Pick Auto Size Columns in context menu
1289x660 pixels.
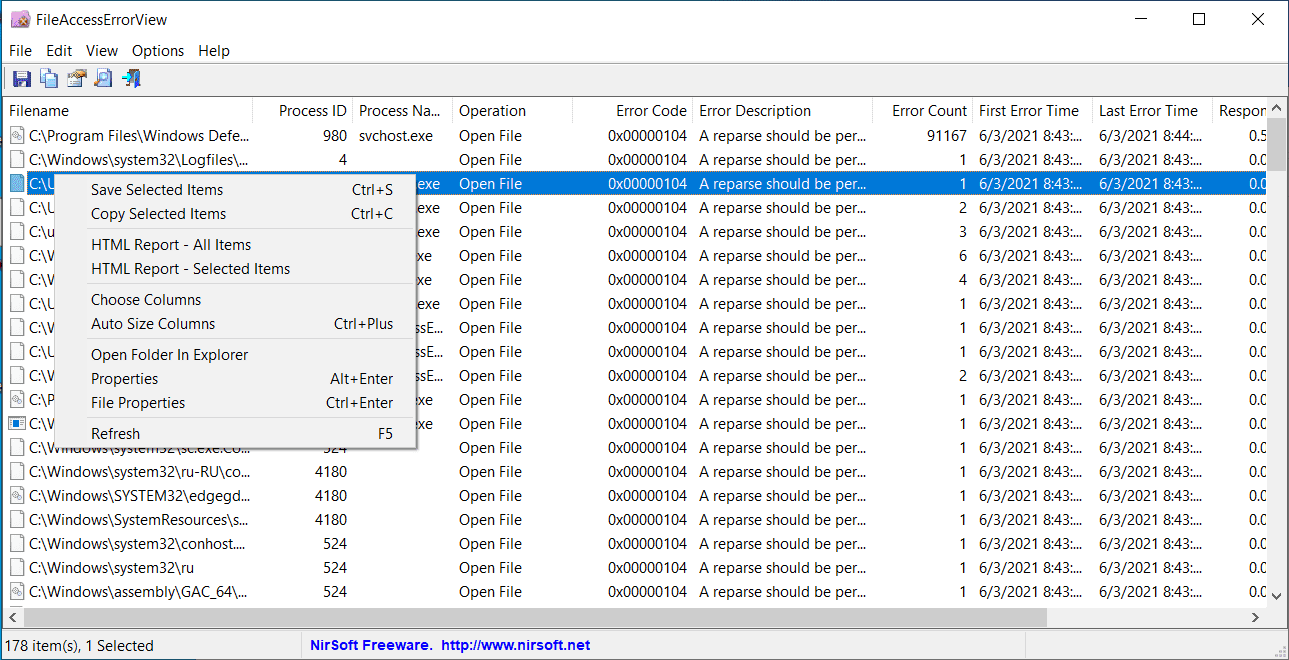click(x=235, y=324)
